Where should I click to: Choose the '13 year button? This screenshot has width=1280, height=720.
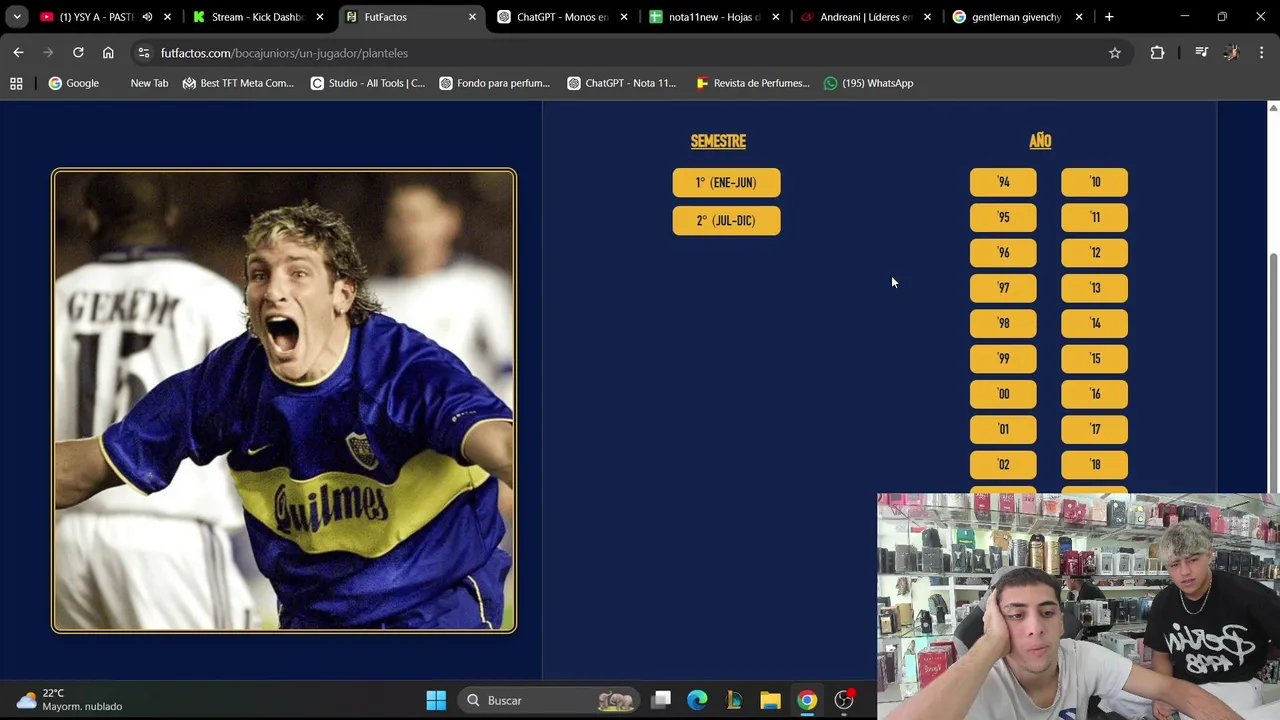coord(1094,288)
